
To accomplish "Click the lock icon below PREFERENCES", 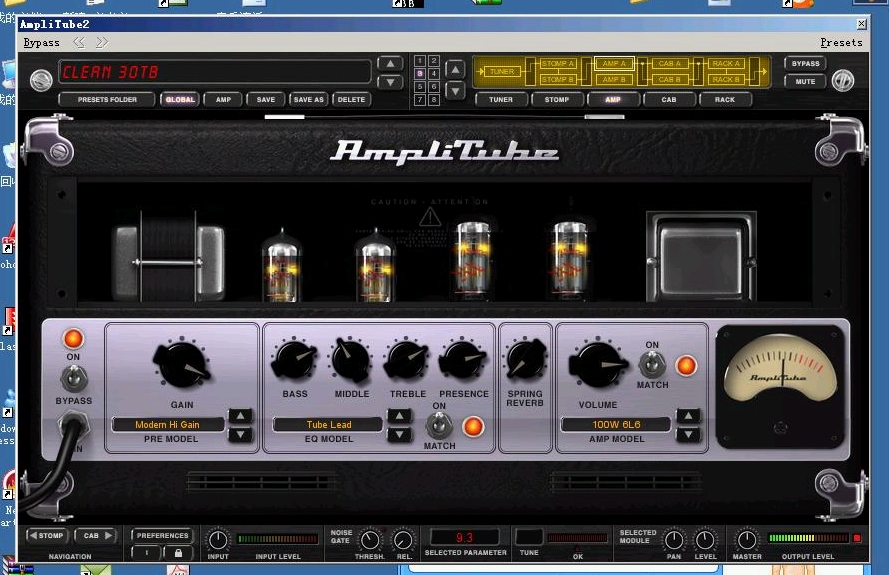I will pos(178,552).
